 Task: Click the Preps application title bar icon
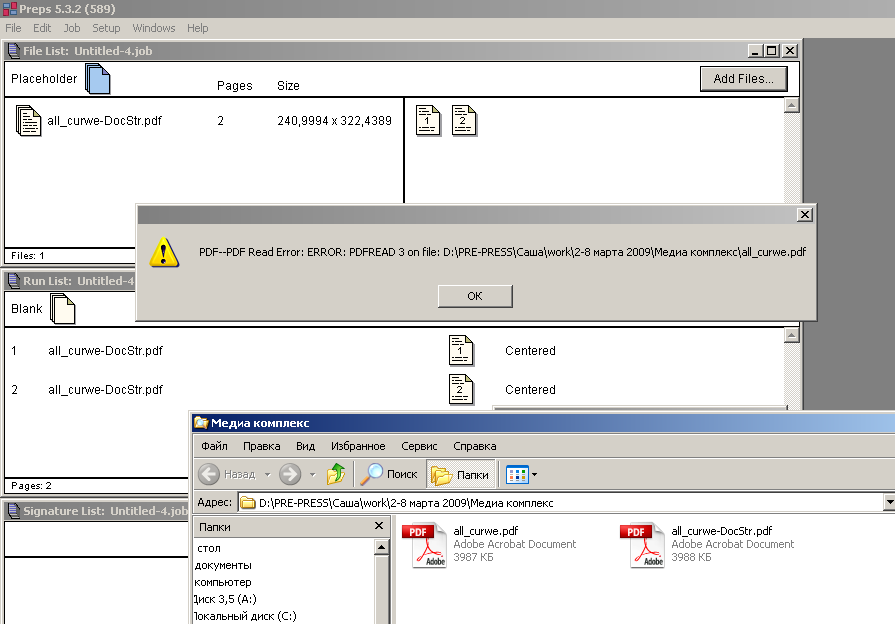click(x=10, y=9)
